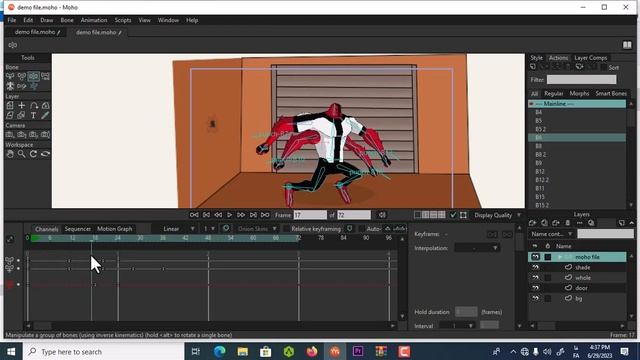Open the File menu
The width and height of the screenshot is (640, 360).
(x=12, y=20)
